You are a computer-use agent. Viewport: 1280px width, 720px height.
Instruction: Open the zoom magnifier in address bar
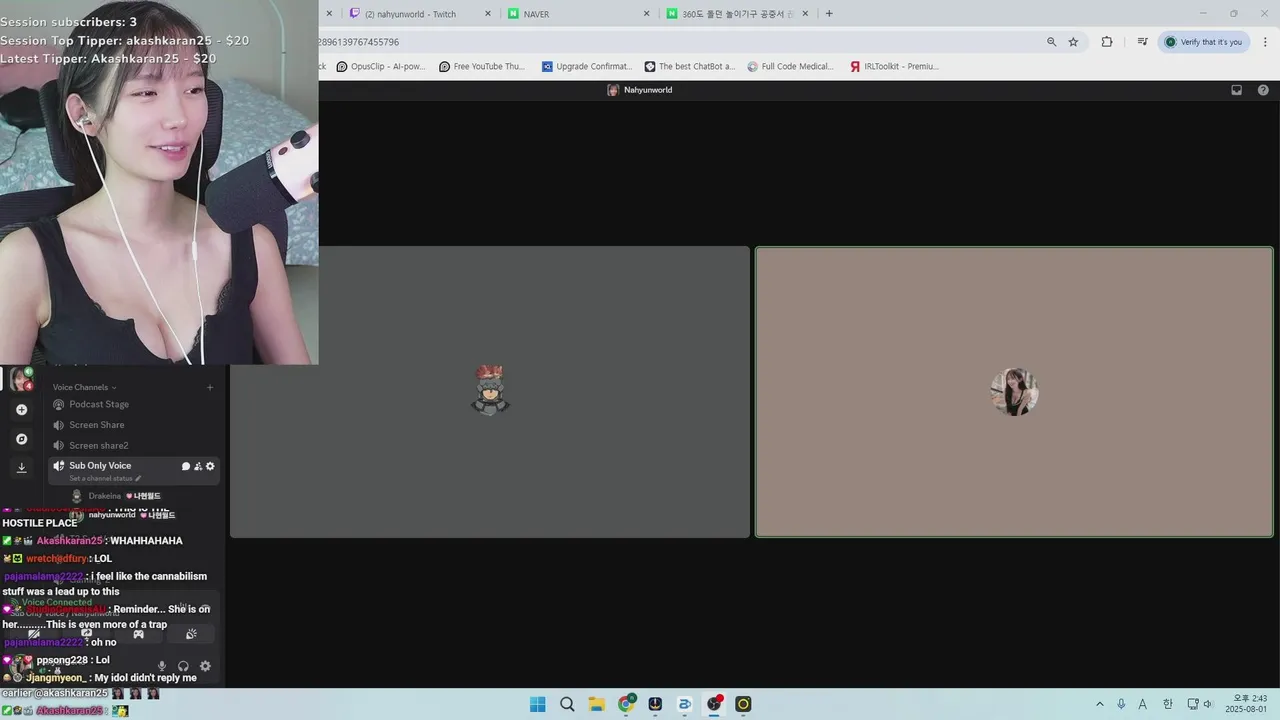[1051, 42]
